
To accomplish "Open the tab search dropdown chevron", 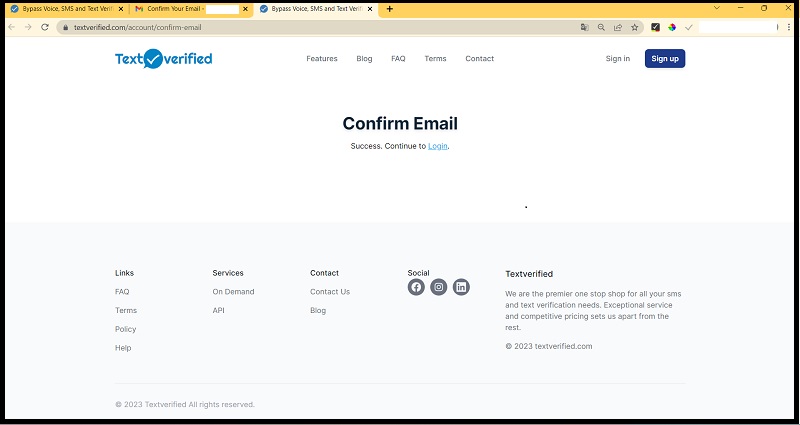I will click(717, 8).
